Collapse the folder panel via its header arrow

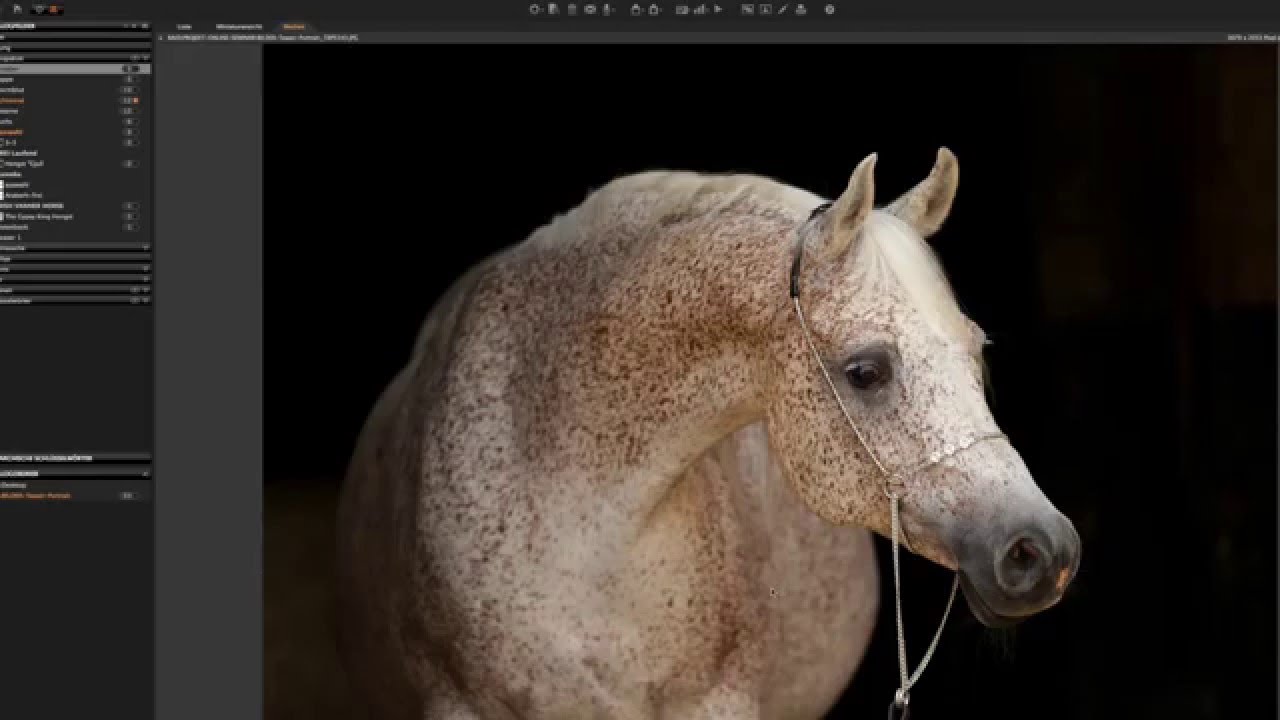(x=145, y=473)
